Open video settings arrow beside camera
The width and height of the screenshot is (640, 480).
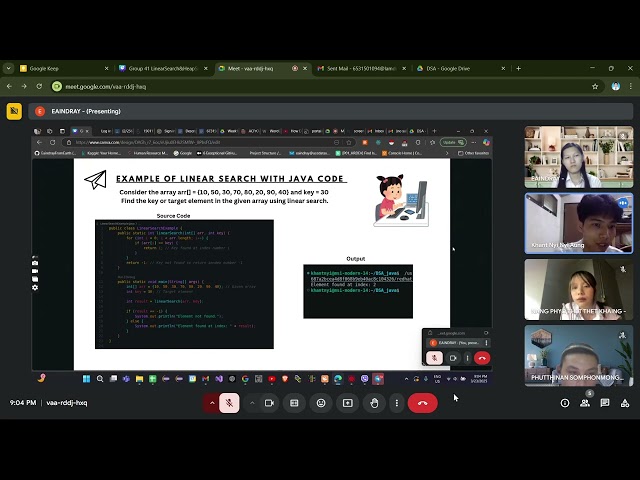click(252, 403)
